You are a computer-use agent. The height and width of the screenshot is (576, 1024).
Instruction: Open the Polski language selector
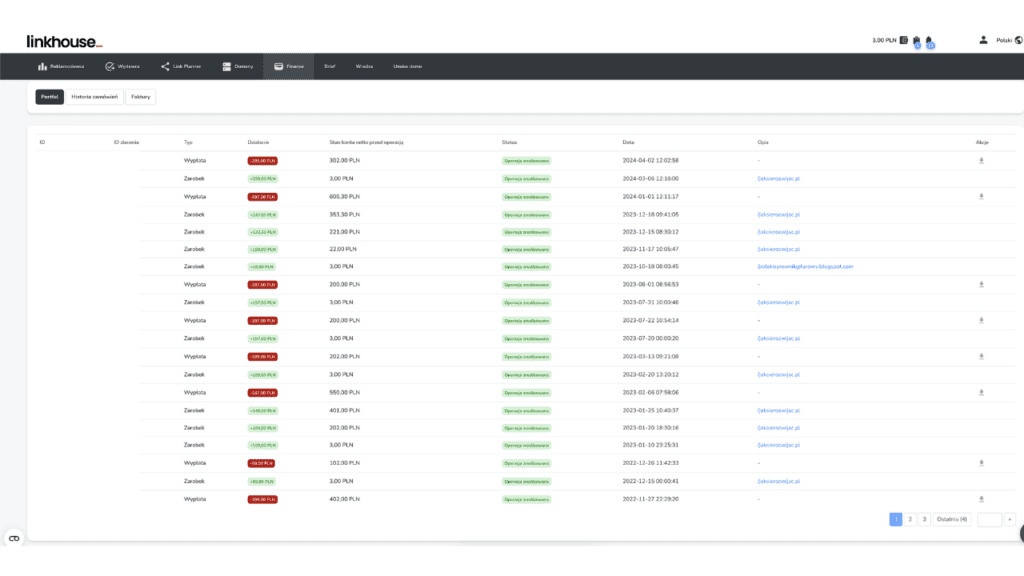click(1004, 40)
